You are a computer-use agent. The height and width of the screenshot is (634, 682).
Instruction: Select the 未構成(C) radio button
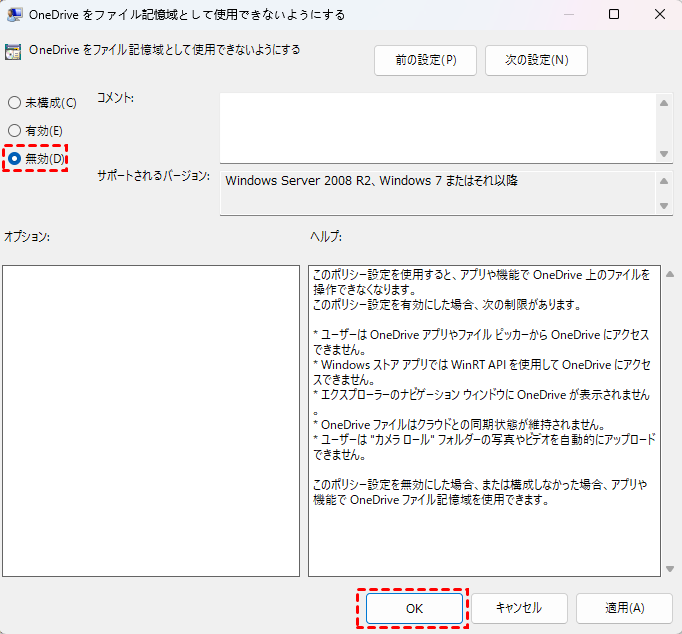42,103
